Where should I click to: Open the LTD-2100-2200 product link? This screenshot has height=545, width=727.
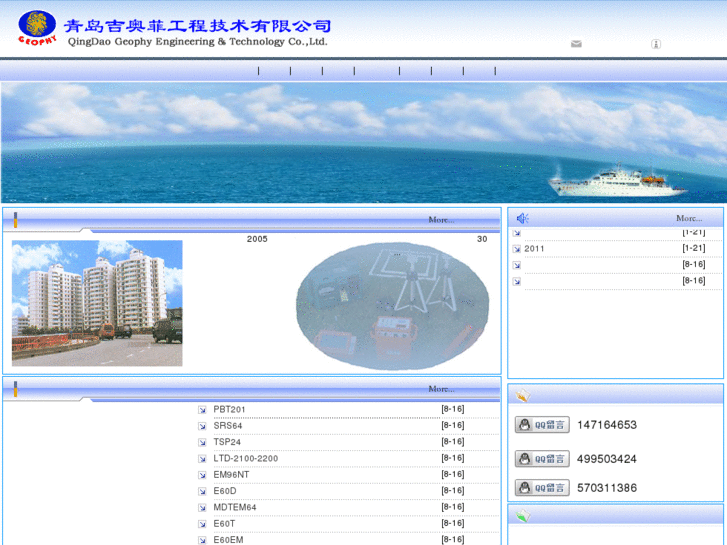(x=246, y=458)
